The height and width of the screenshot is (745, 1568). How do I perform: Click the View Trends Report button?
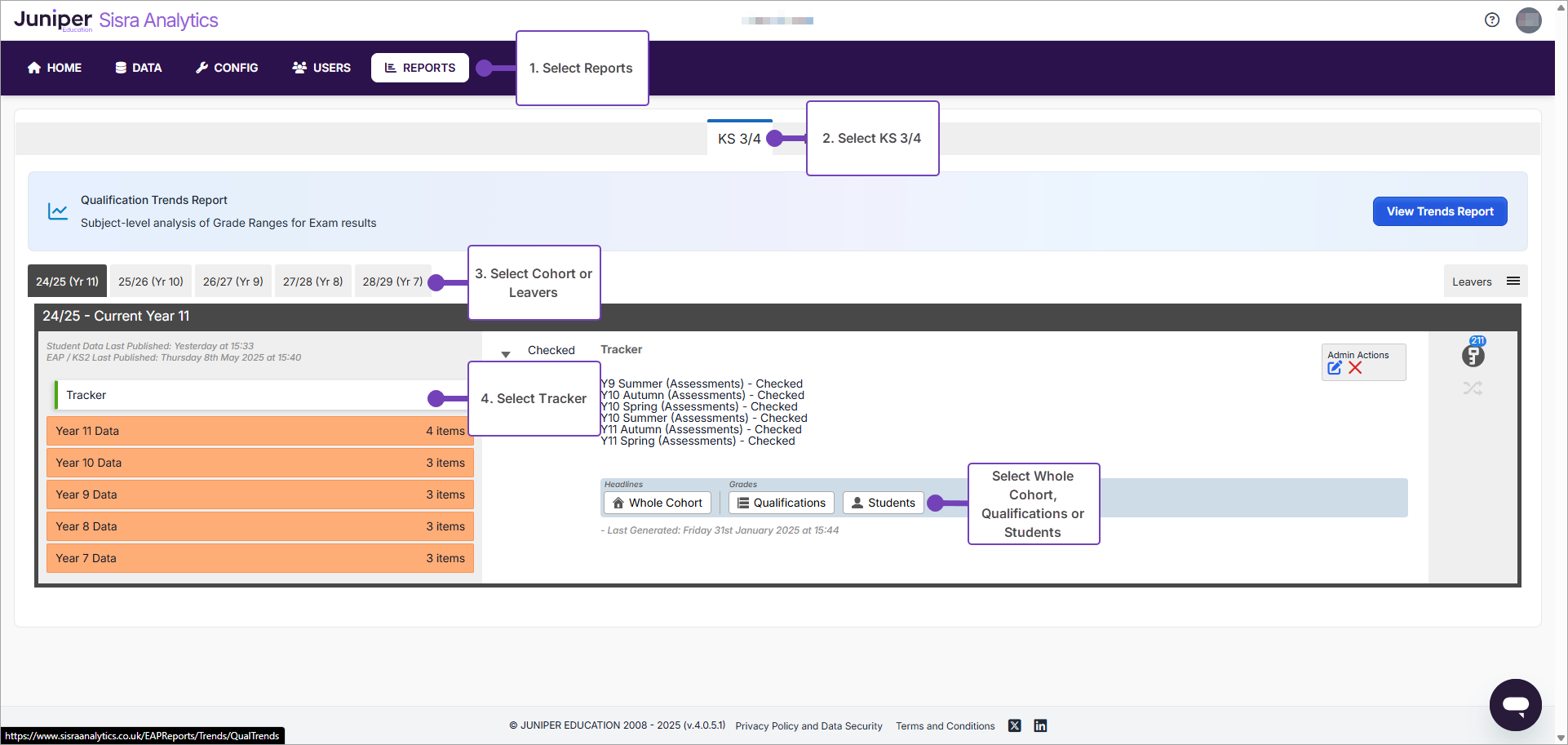[1439, 211]
